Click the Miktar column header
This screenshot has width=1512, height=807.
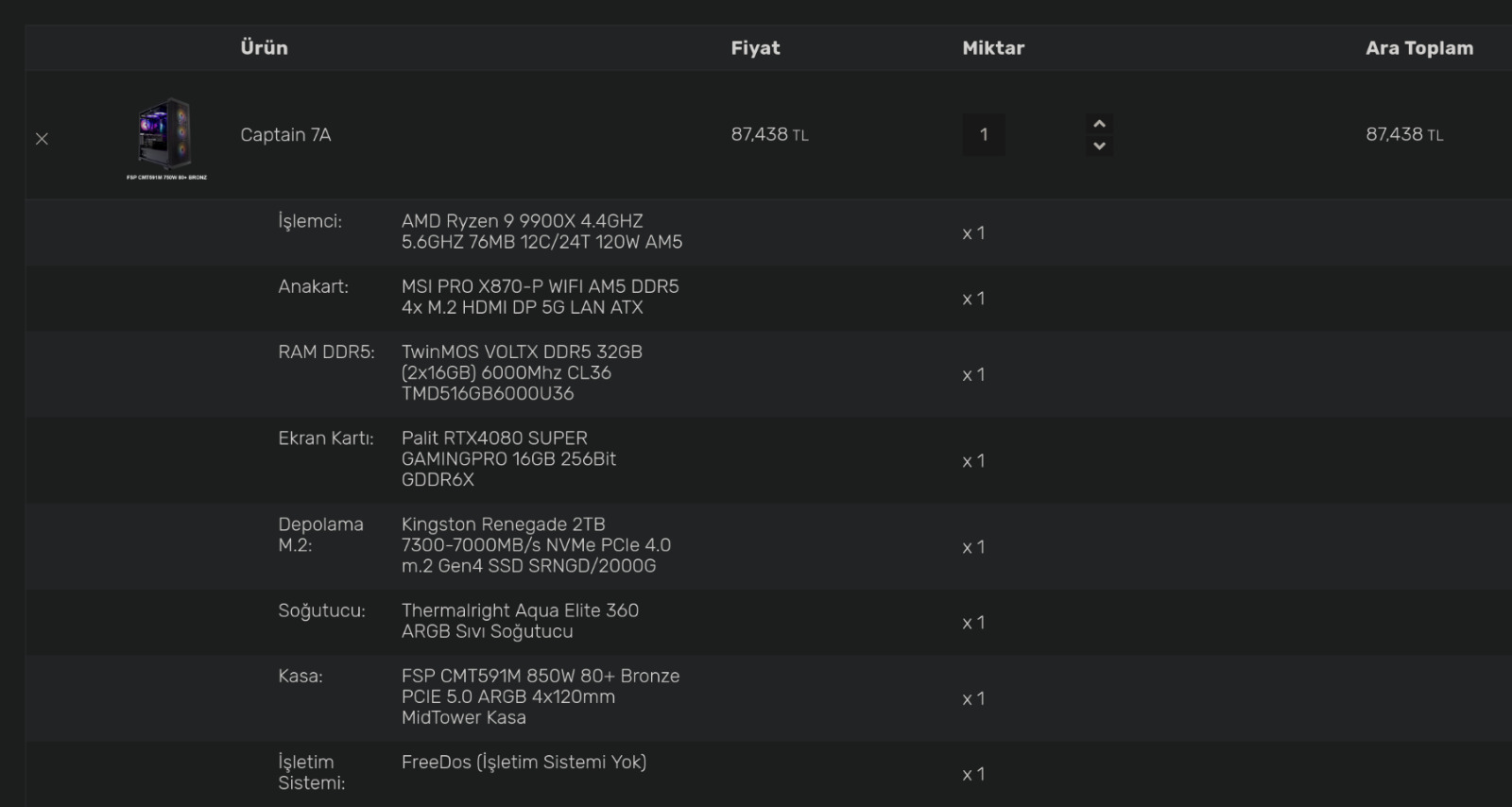(x=992, y=48)
